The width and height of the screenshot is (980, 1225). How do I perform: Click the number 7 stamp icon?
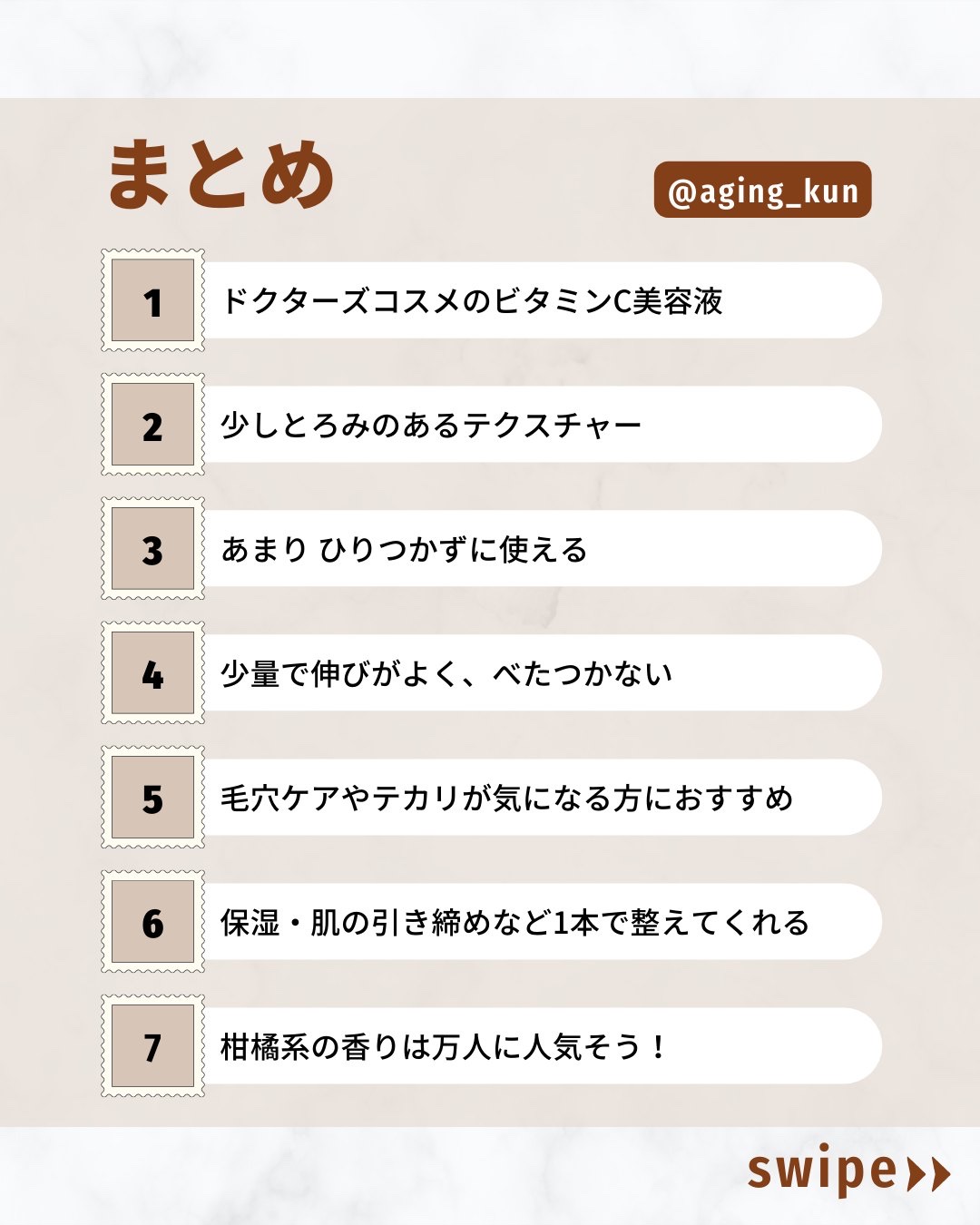pos(152,1046)
